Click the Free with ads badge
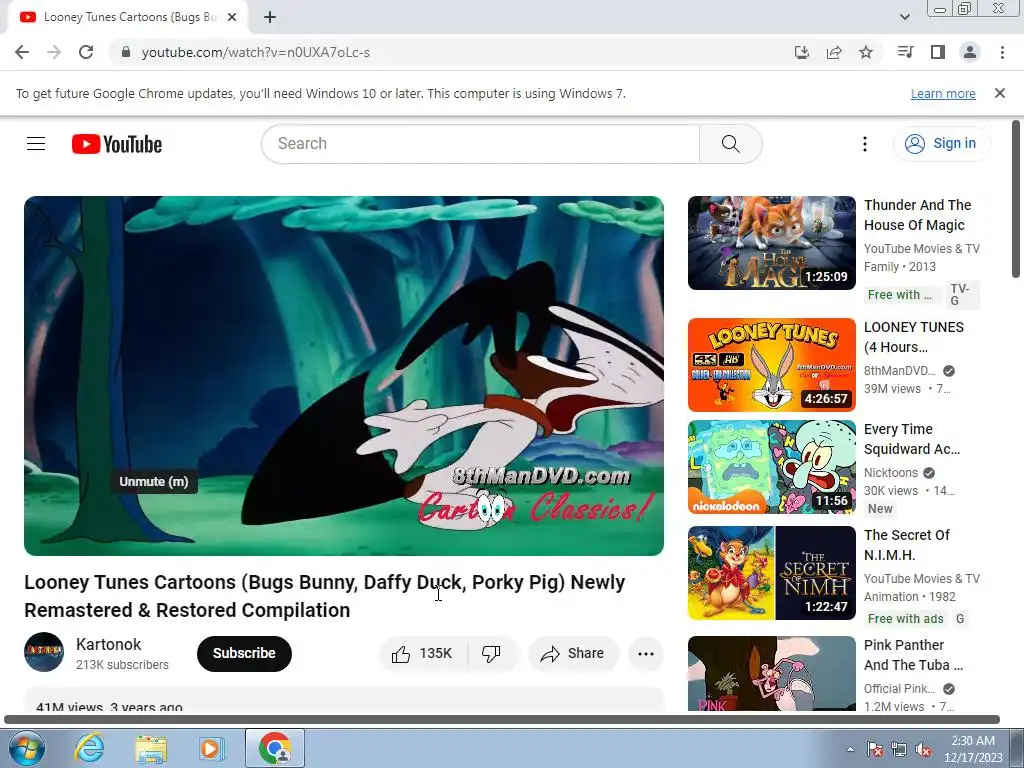Image resolution: width=1024 pixels, height=768 pixels. [x=905, y=618]
